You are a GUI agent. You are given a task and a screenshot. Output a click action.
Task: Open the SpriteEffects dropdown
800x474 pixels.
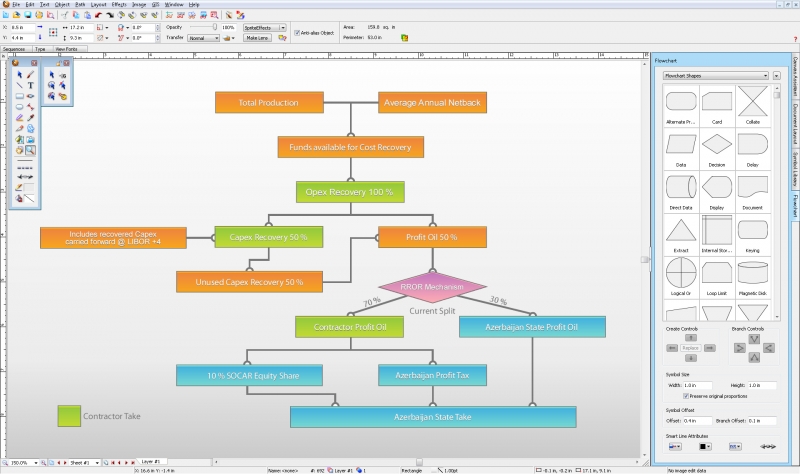coord(264,28)
